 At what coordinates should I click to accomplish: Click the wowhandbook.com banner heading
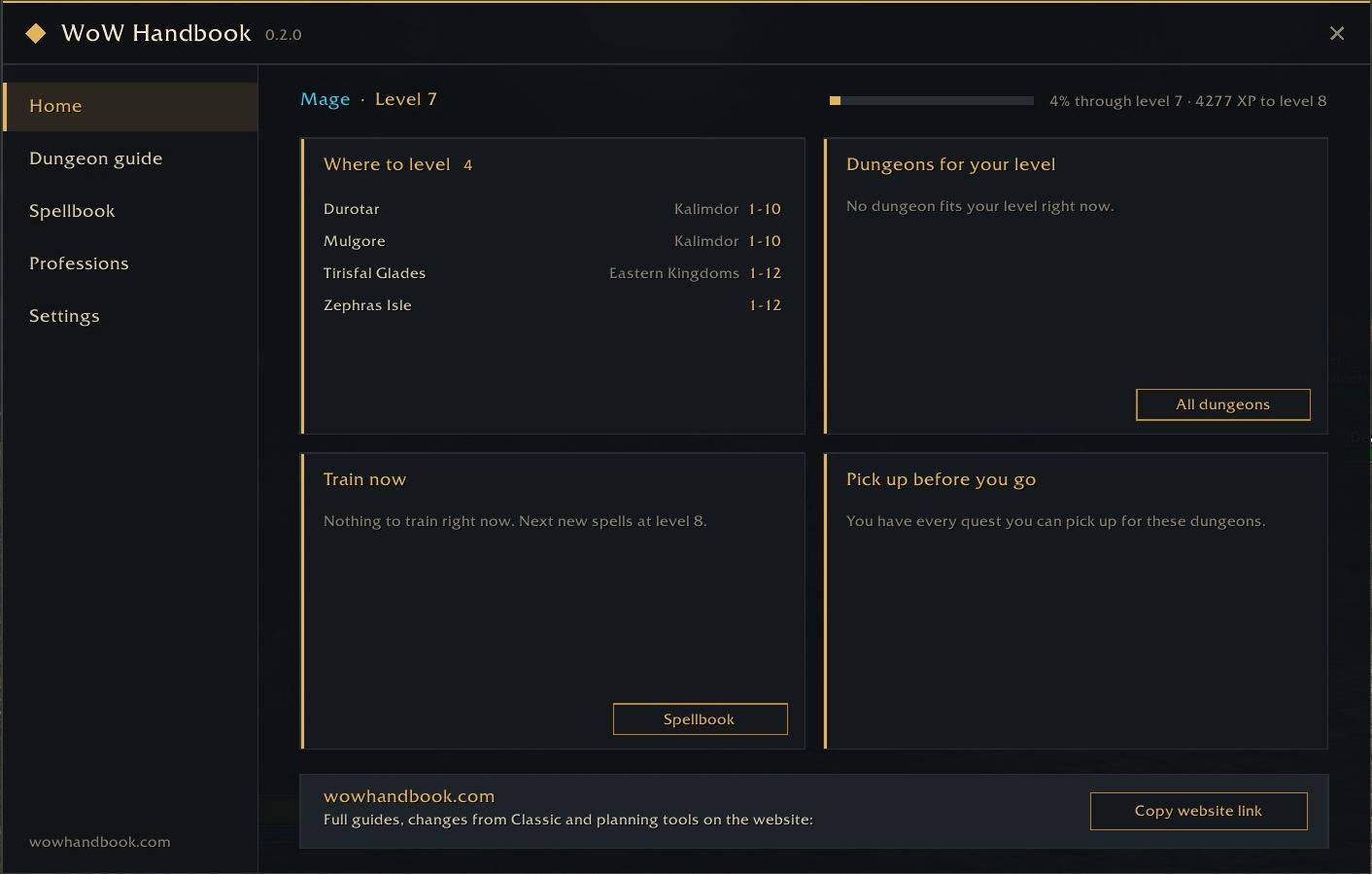click(x=409, y=796)
